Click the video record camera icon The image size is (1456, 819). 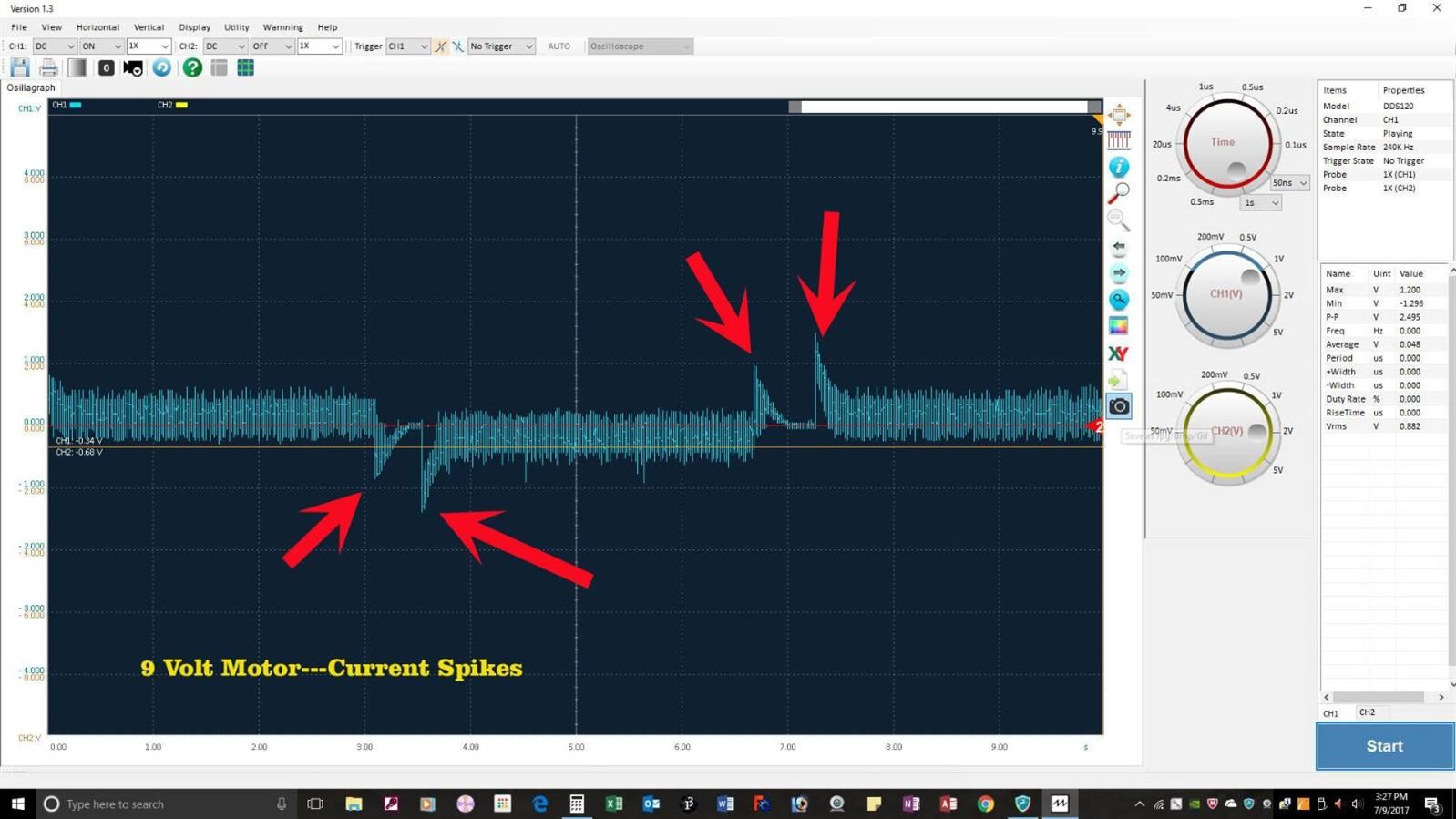click(x=133, y=68)
